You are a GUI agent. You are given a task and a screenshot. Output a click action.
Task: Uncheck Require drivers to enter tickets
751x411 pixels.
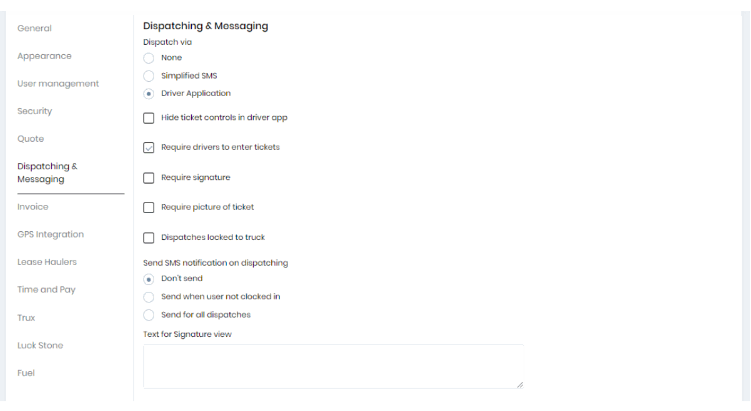(149, 148)
